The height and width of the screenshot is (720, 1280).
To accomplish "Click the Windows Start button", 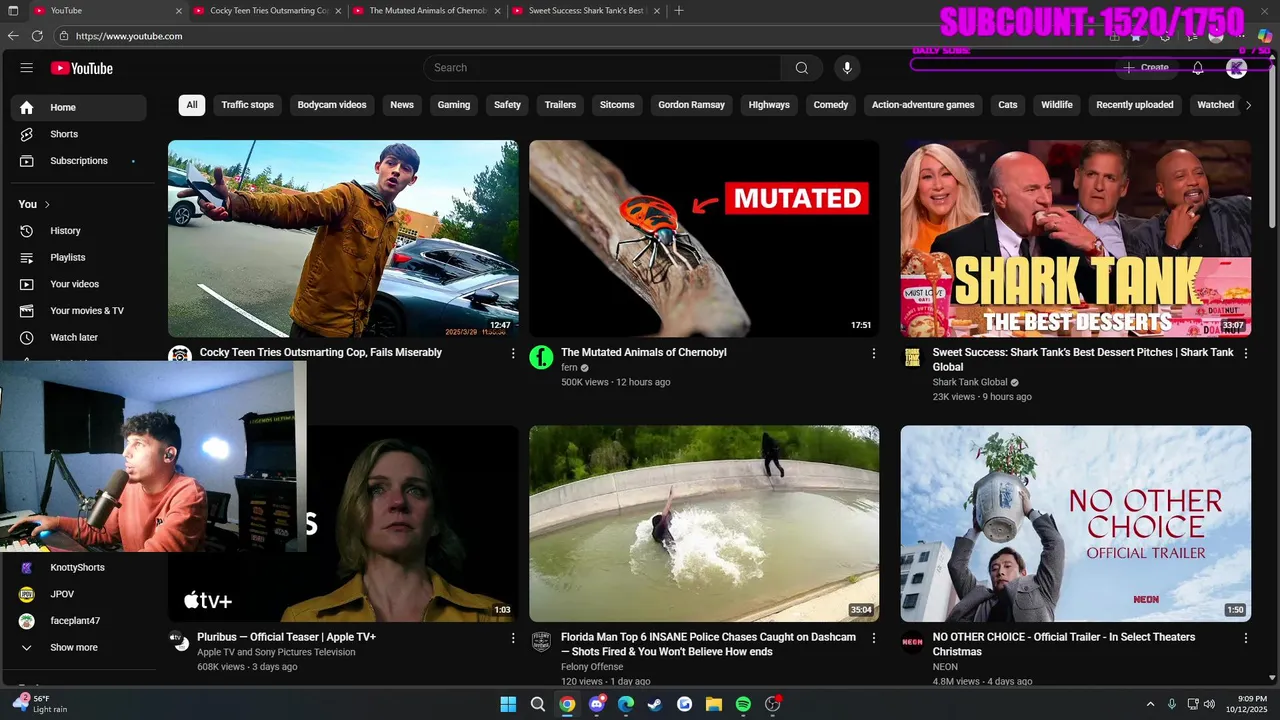I will click(508, 704).
